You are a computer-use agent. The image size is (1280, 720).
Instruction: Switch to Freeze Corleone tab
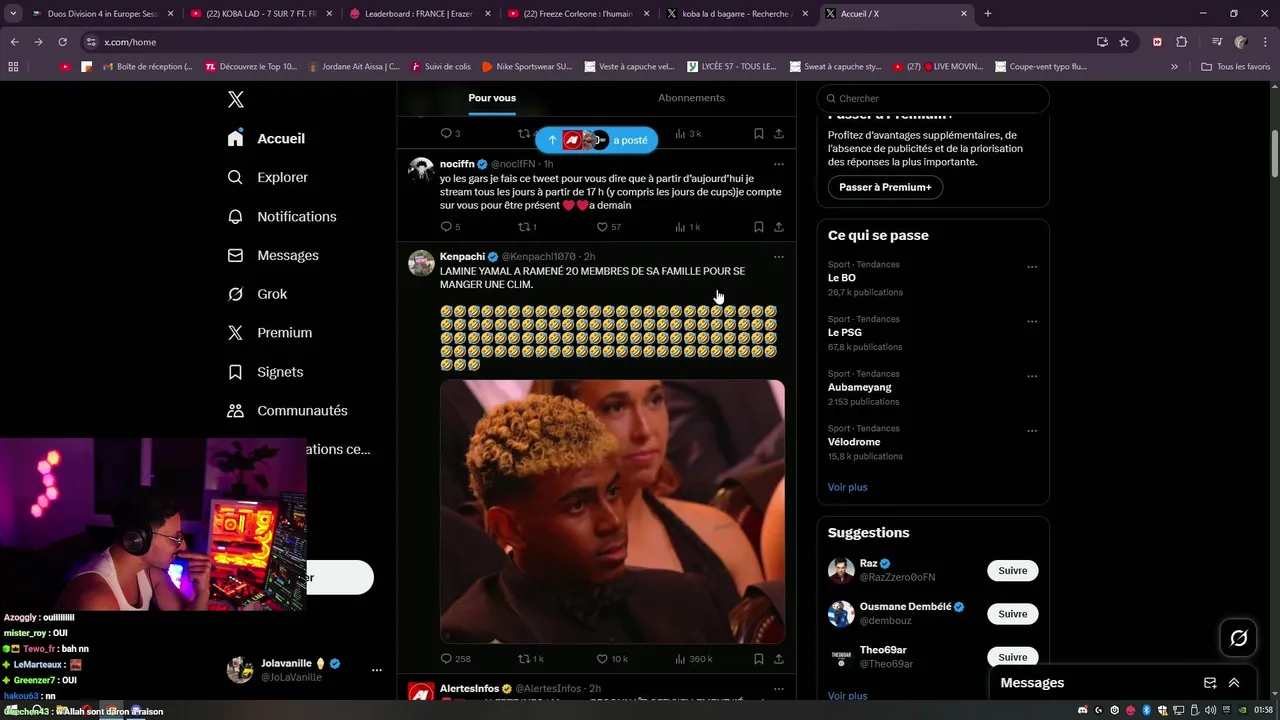[578, 14]
